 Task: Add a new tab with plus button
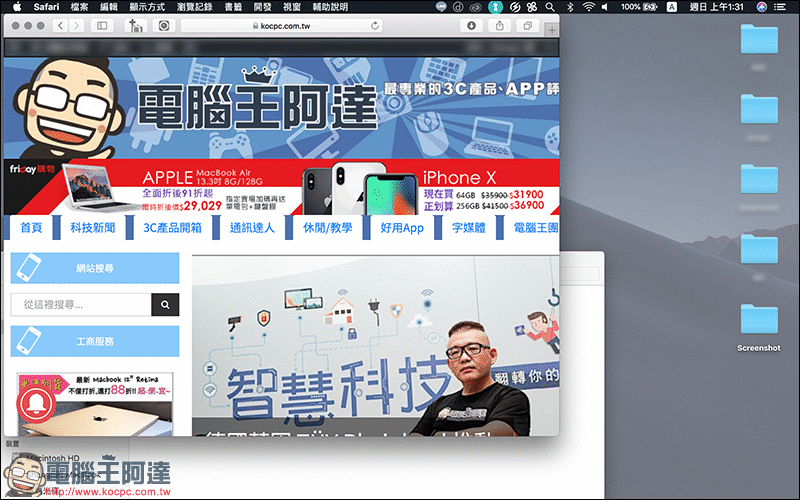click(552, 30)
